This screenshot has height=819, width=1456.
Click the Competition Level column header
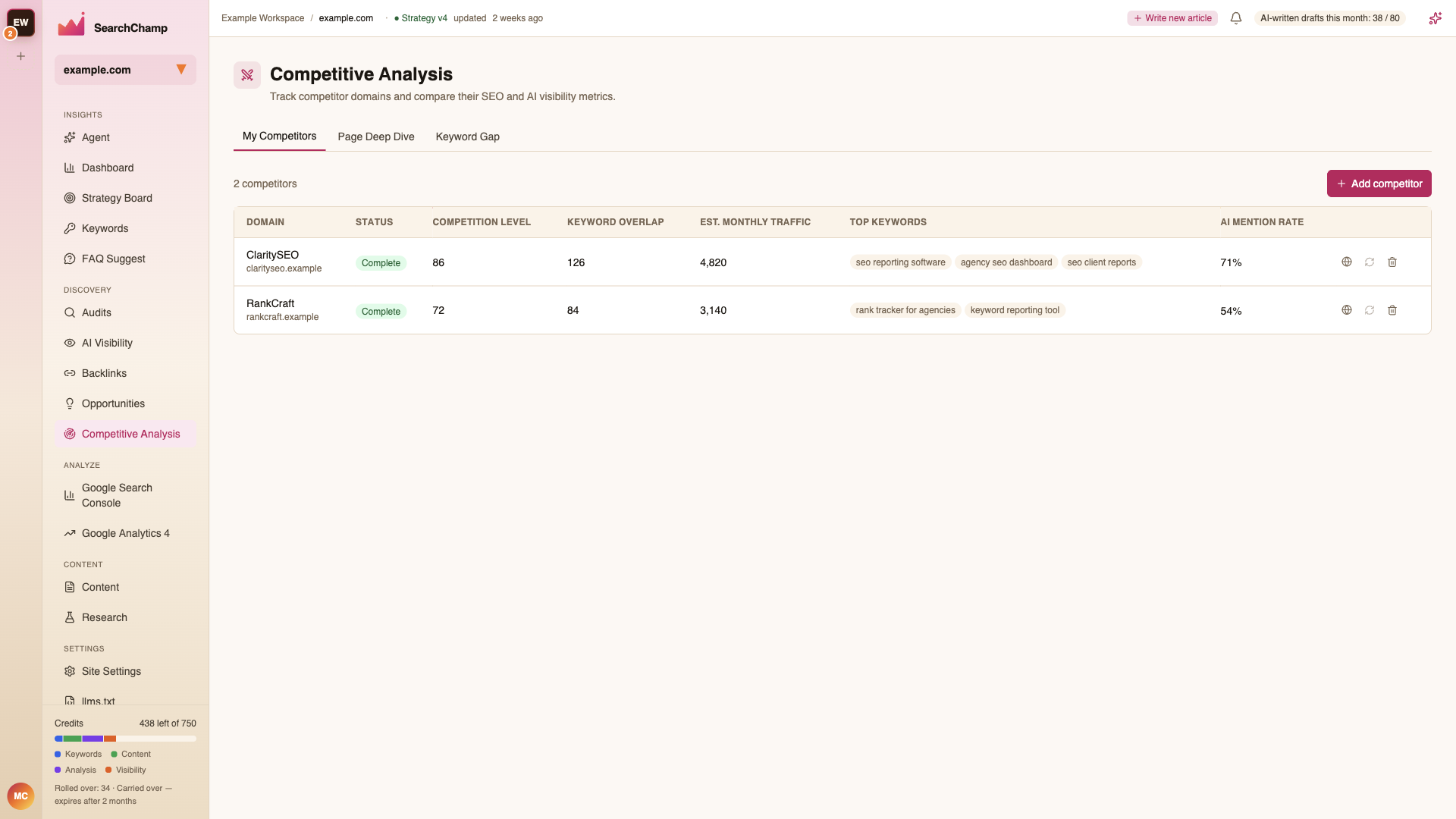482,222
